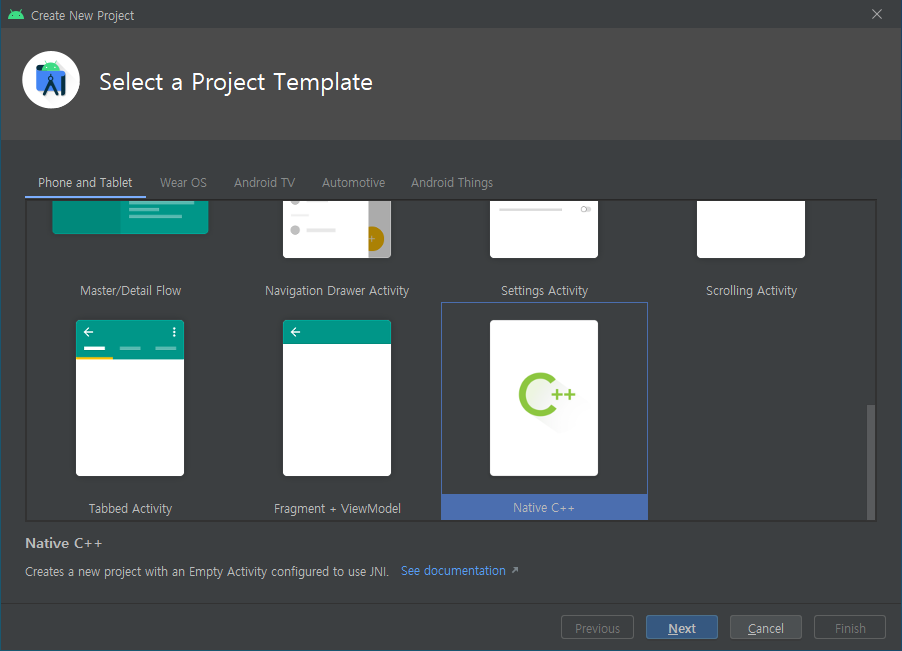
Task: Click the back arrow in Tabbed Activity preview
Action: tap(89, 332)
